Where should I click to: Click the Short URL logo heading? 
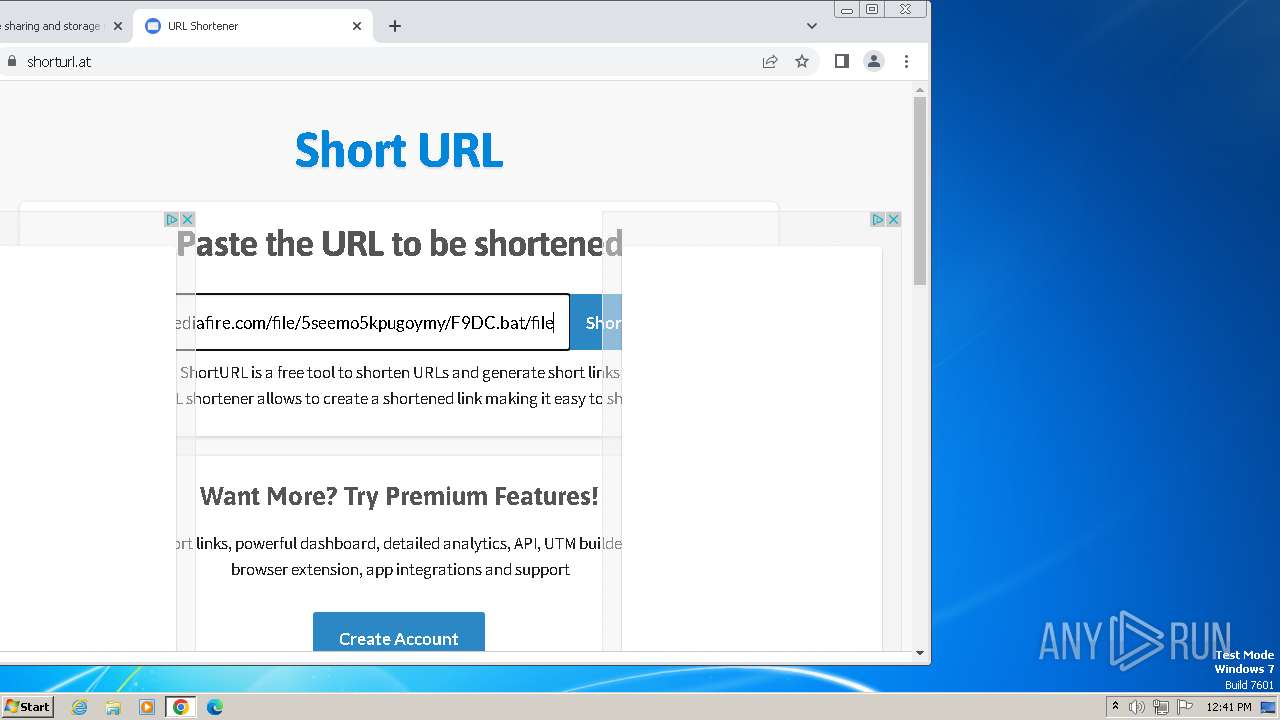click(x=398, y=150)
